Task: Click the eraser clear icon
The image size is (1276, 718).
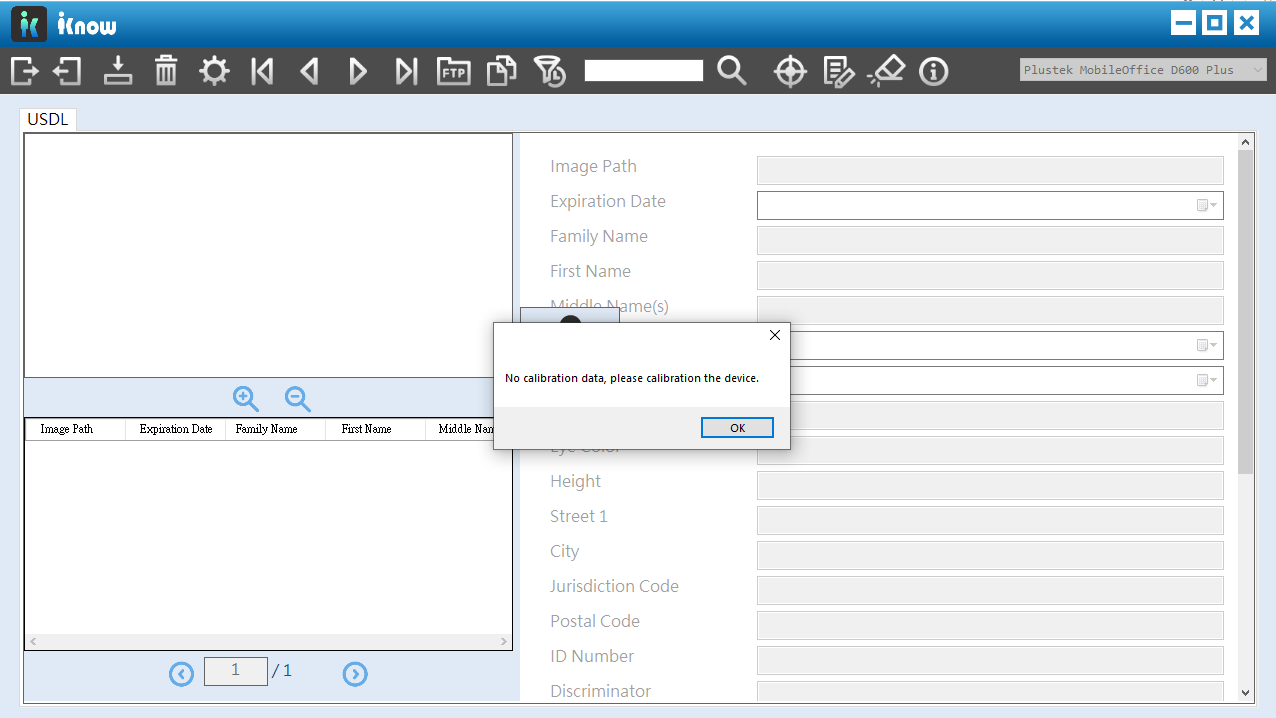Action: (x=886, y=71)
